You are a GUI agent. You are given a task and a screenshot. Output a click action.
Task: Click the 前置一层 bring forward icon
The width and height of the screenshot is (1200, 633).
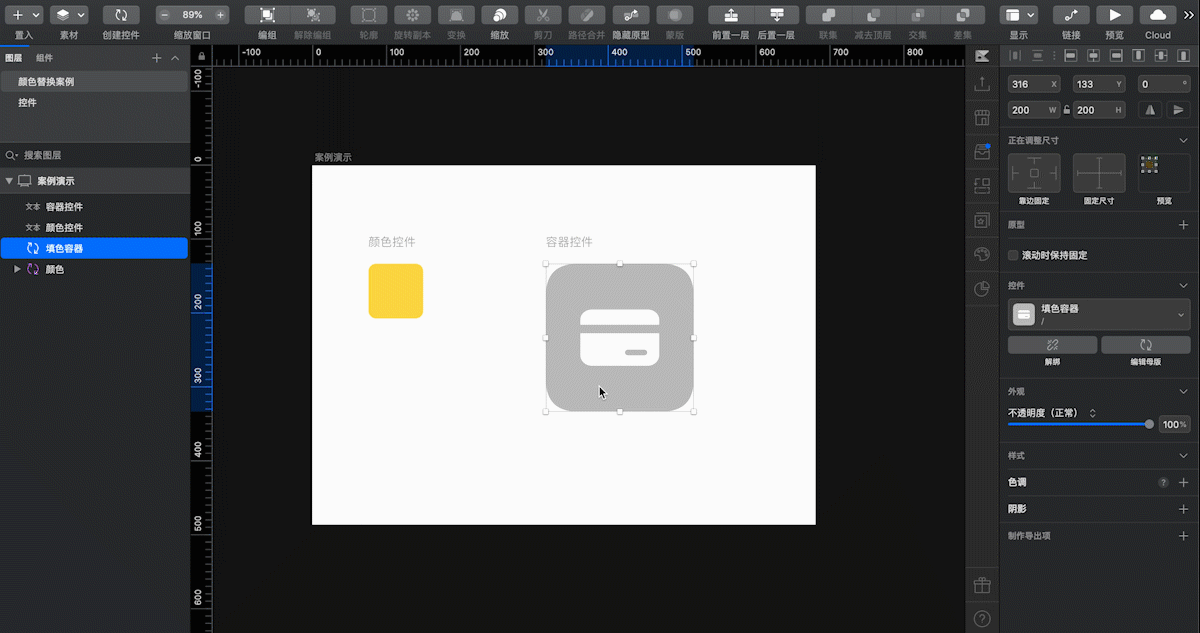(731, 15)
